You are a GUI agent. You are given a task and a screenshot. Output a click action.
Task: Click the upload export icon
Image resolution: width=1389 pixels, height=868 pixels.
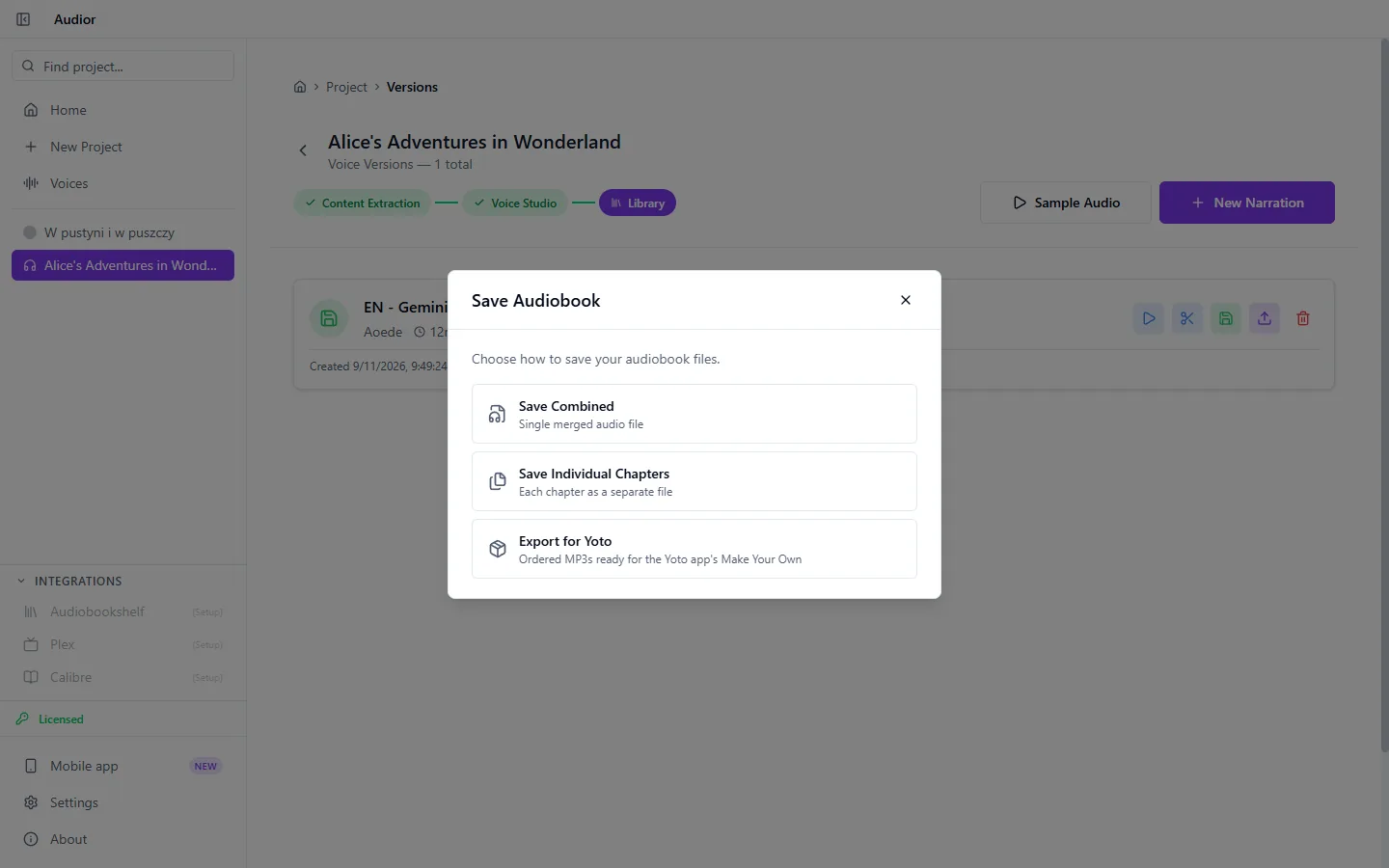1264,318
